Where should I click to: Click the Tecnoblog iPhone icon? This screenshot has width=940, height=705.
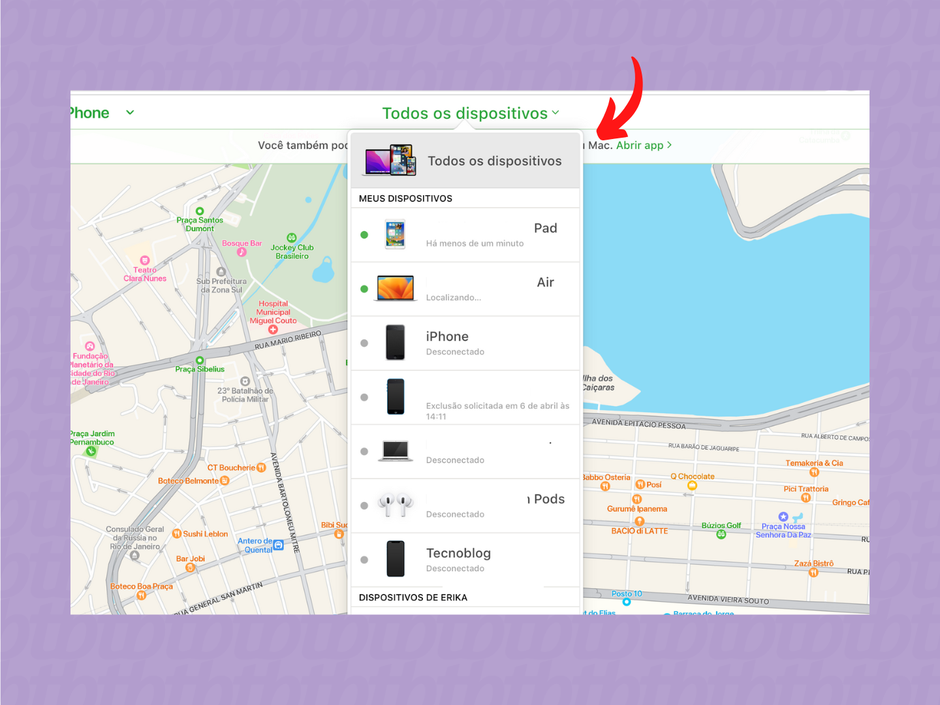point(394,558)
